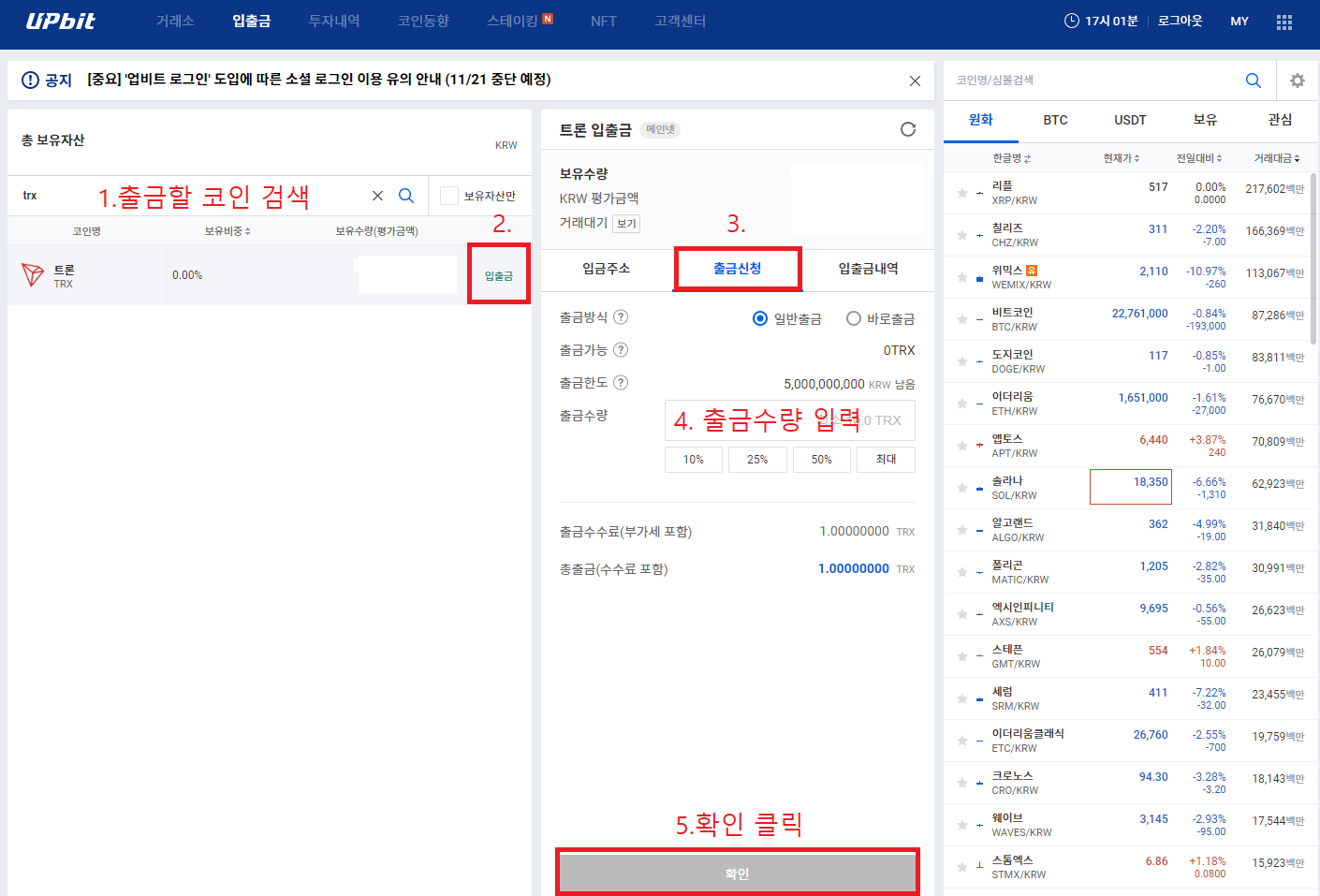Select the 일반출금 radio option

tap(760, 318)
